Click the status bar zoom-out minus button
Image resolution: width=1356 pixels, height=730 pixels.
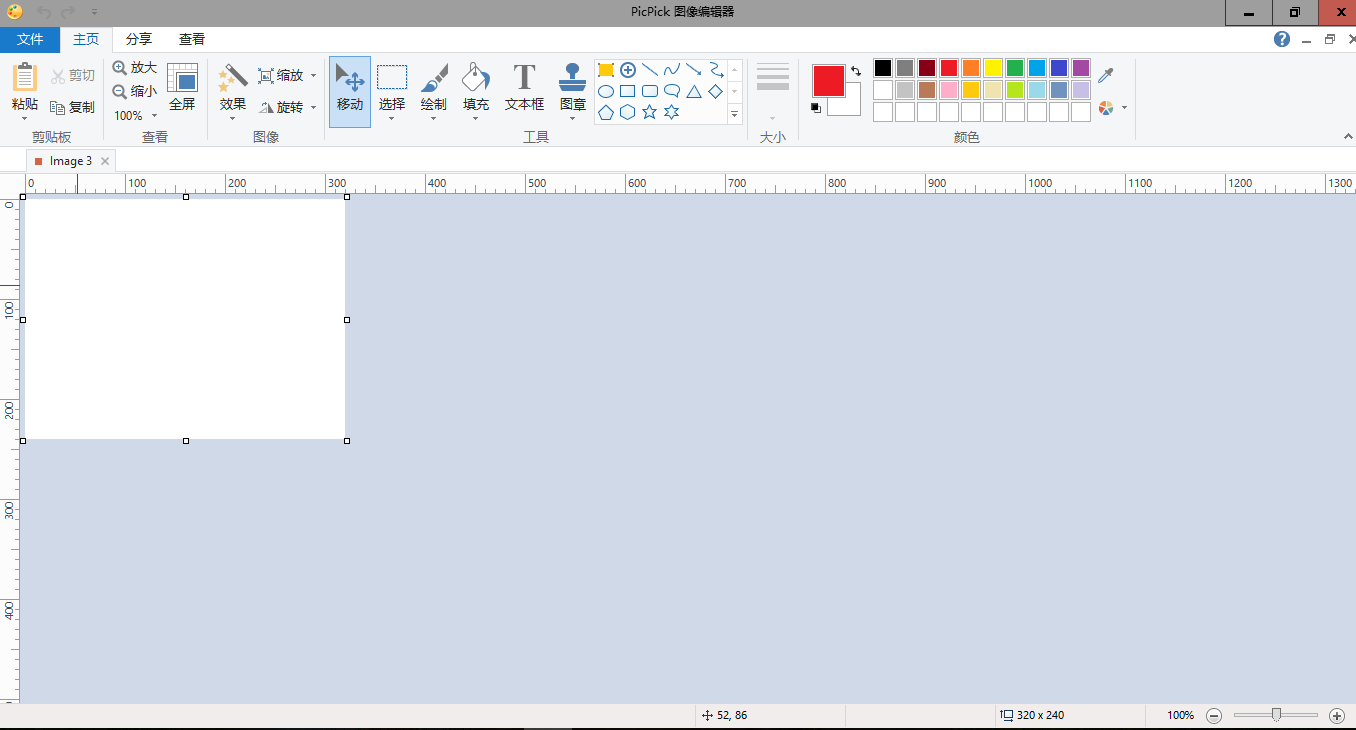(x=1214, y=715)
